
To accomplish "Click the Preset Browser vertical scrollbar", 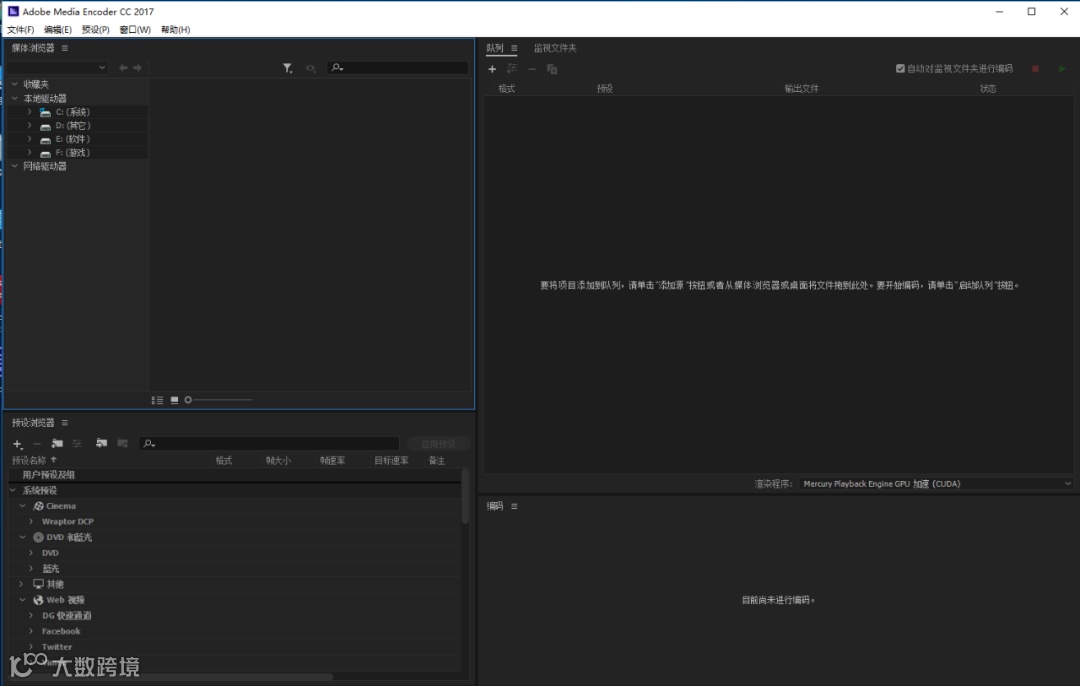I will coord(466,496).
